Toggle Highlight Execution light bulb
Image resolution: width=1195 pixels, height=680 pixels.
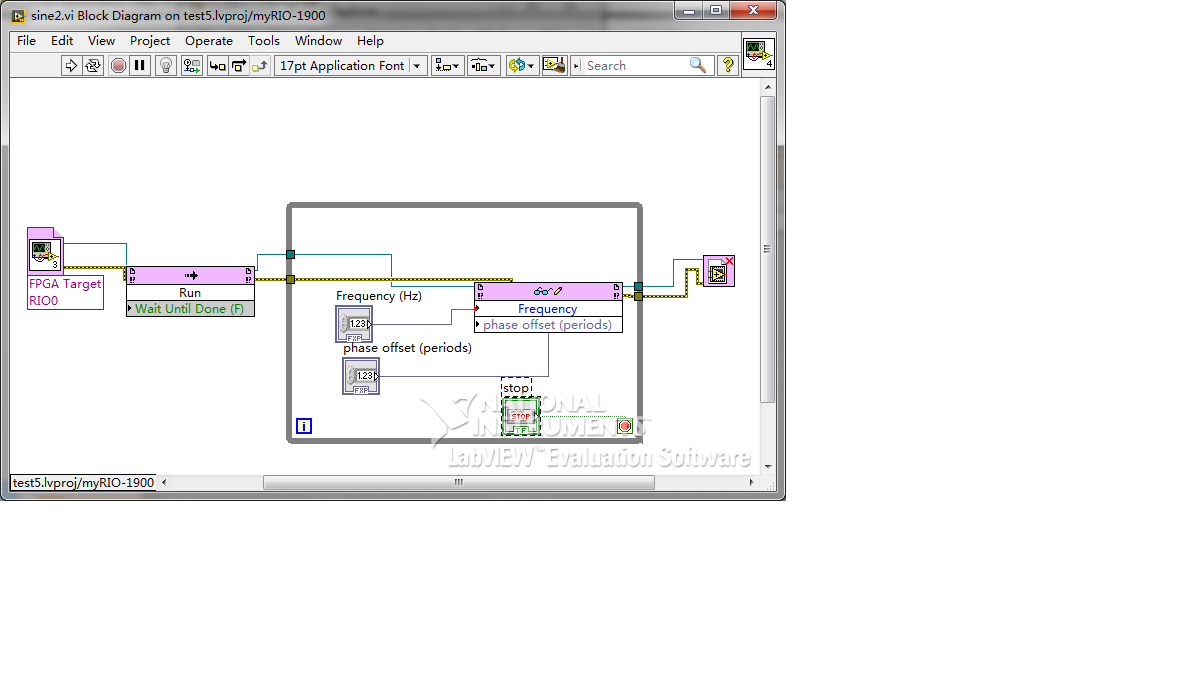point(165,66)
